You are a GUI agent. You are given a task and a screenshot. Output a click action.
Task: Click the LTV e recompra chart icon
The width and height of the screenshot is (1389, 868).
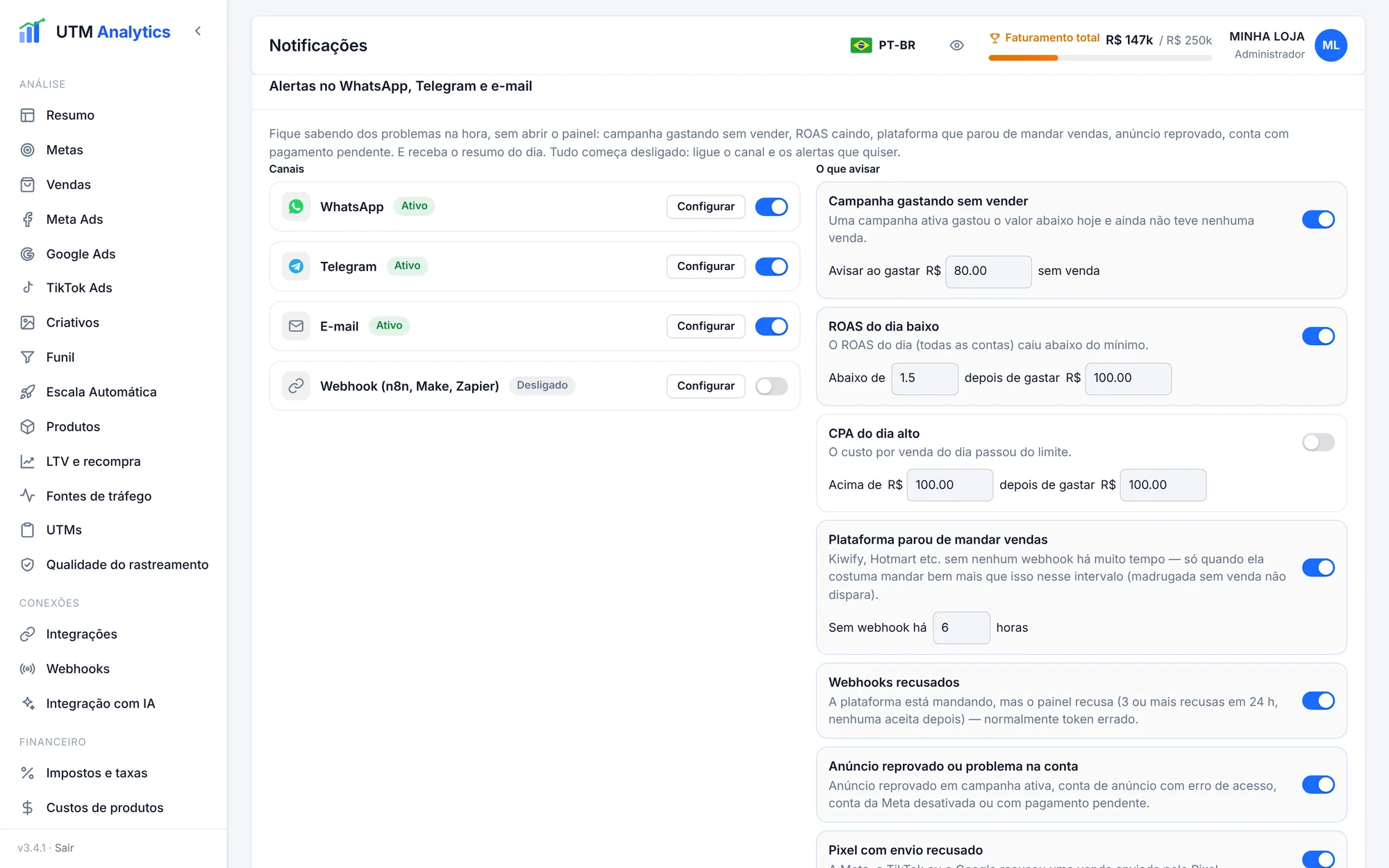pos(28,461)
